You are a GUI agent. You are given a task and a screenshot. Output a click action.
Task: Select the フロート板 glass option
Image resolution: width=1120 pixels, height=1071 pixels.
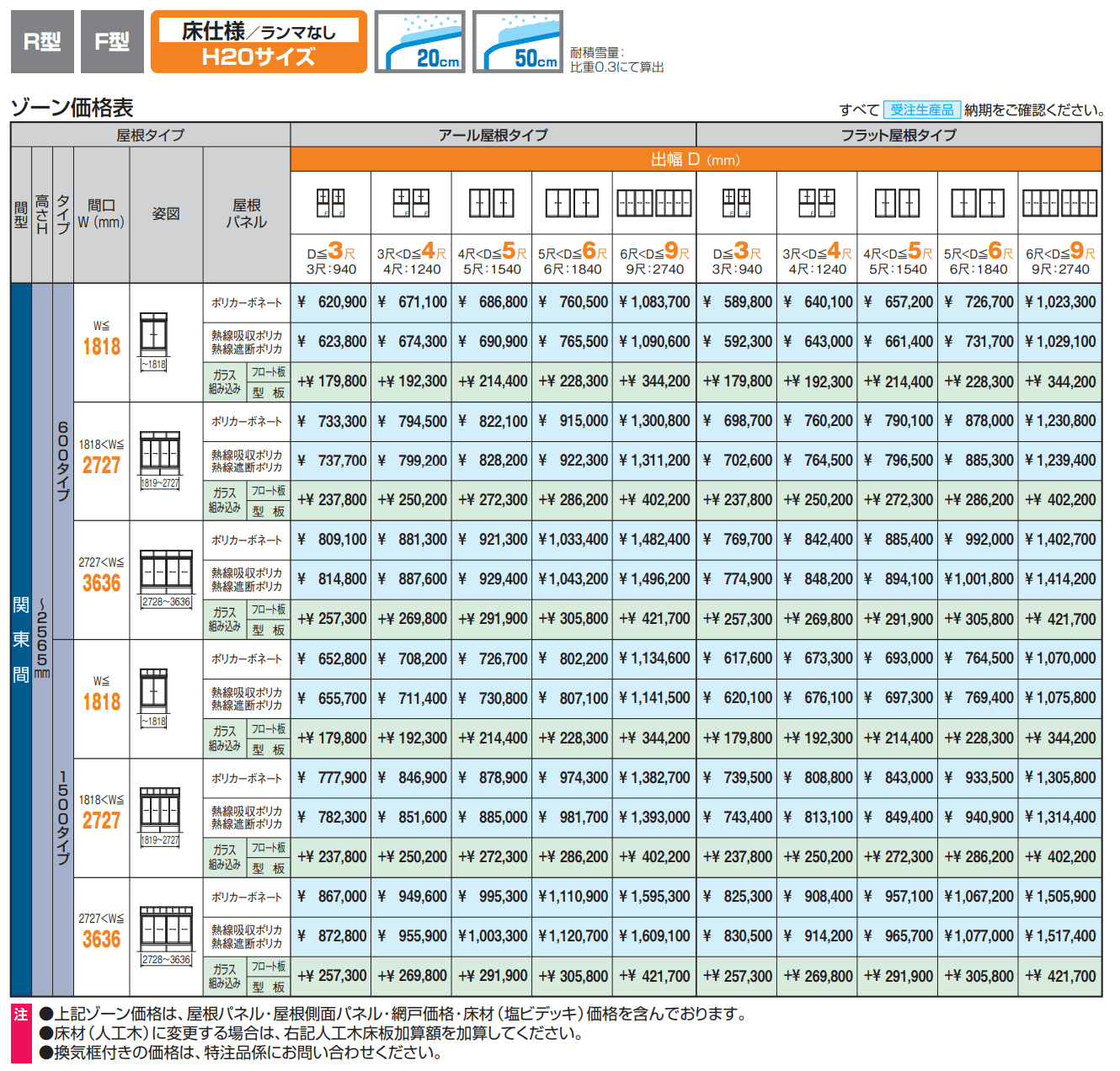tap(268, 373)
